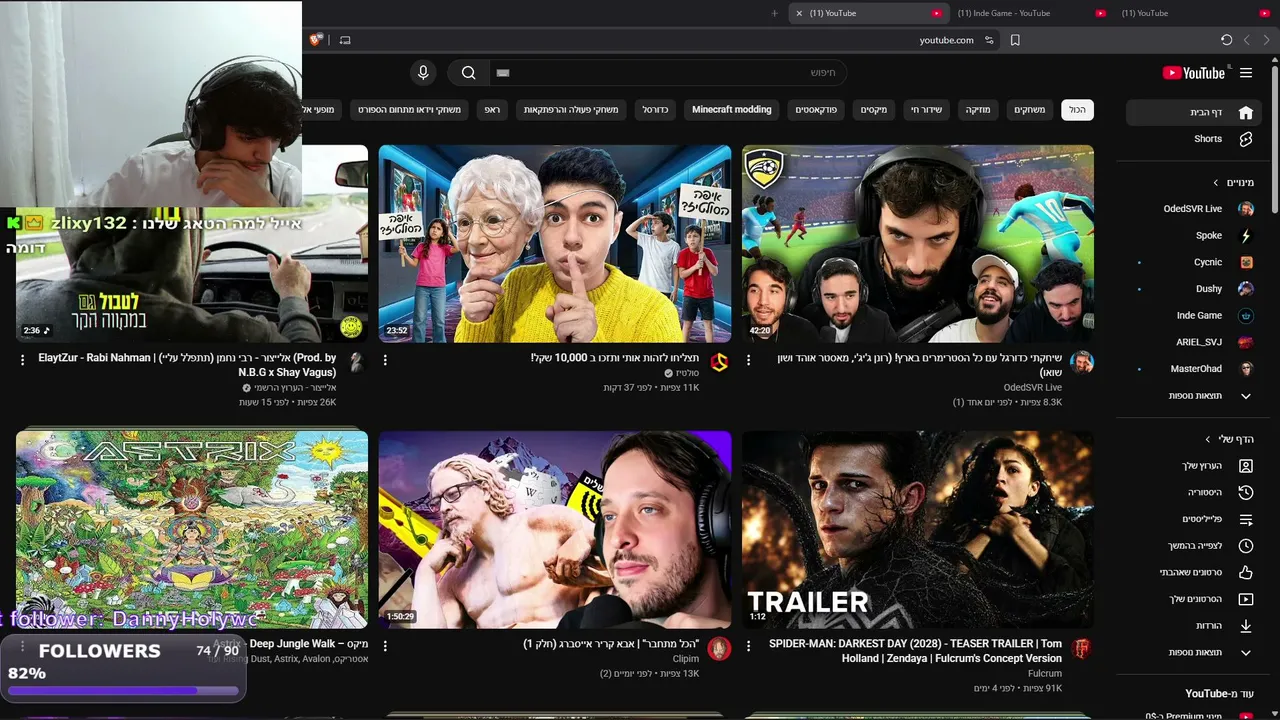Viewport: 1280px width, 720px height.
Task: Open the YouTube hamburger guide menu
Action: pos(1246,73)
